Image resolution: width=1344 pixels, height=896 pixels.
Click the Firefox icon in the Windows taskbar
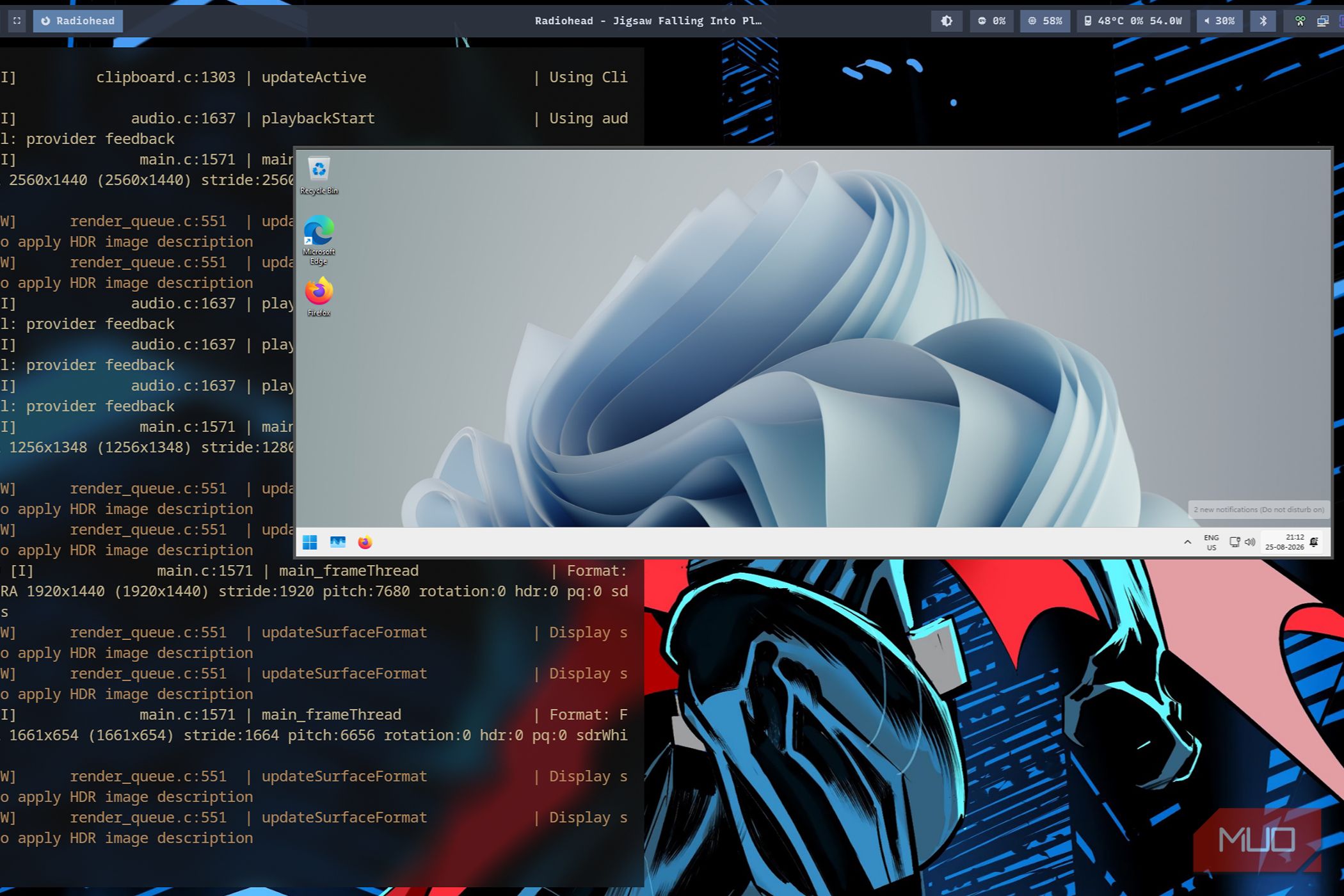tap(365, 543)
